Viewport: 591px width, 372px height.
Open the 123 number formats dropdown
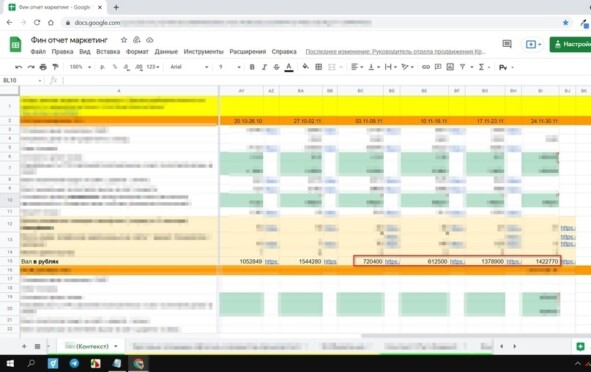click(x=153, y=67)
